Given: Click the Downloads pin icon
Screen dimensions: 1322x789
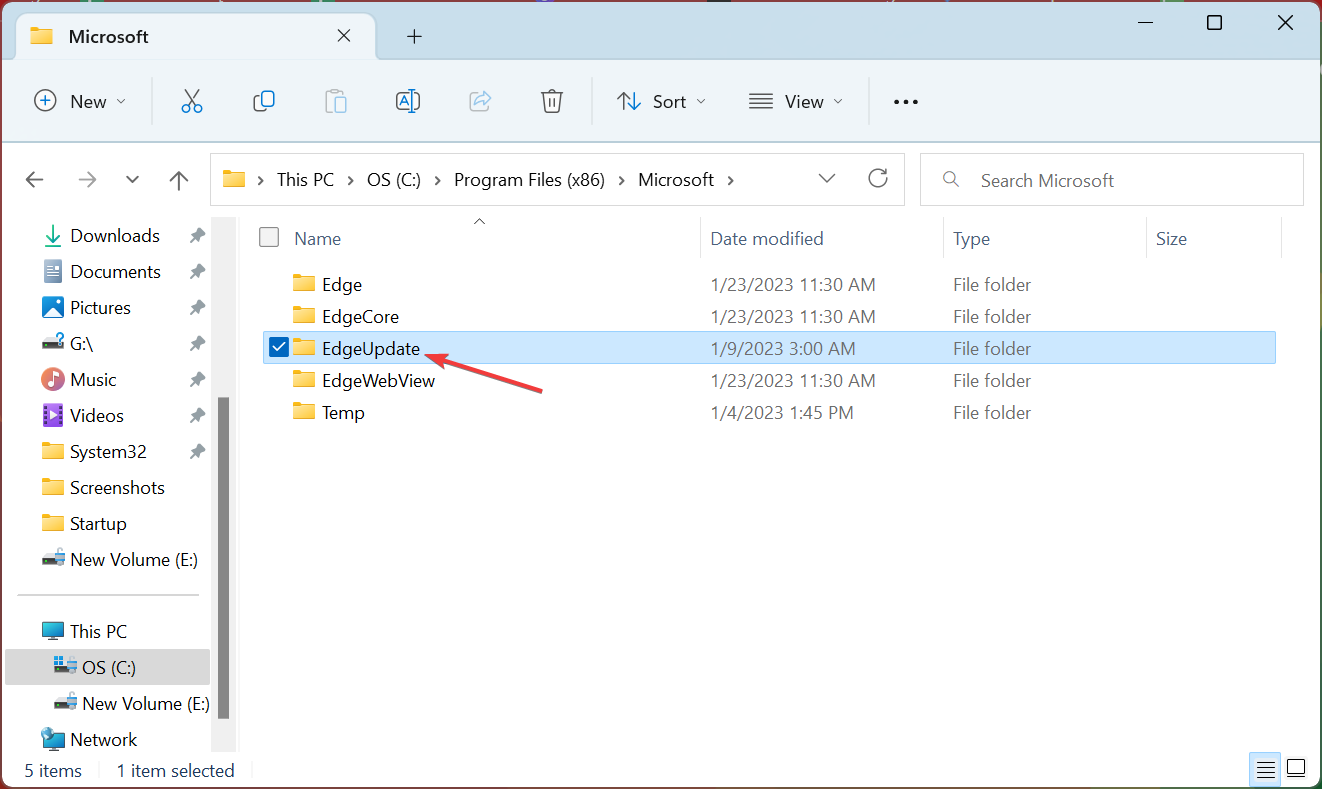Looking at the screenshot, I should point(198,236).
